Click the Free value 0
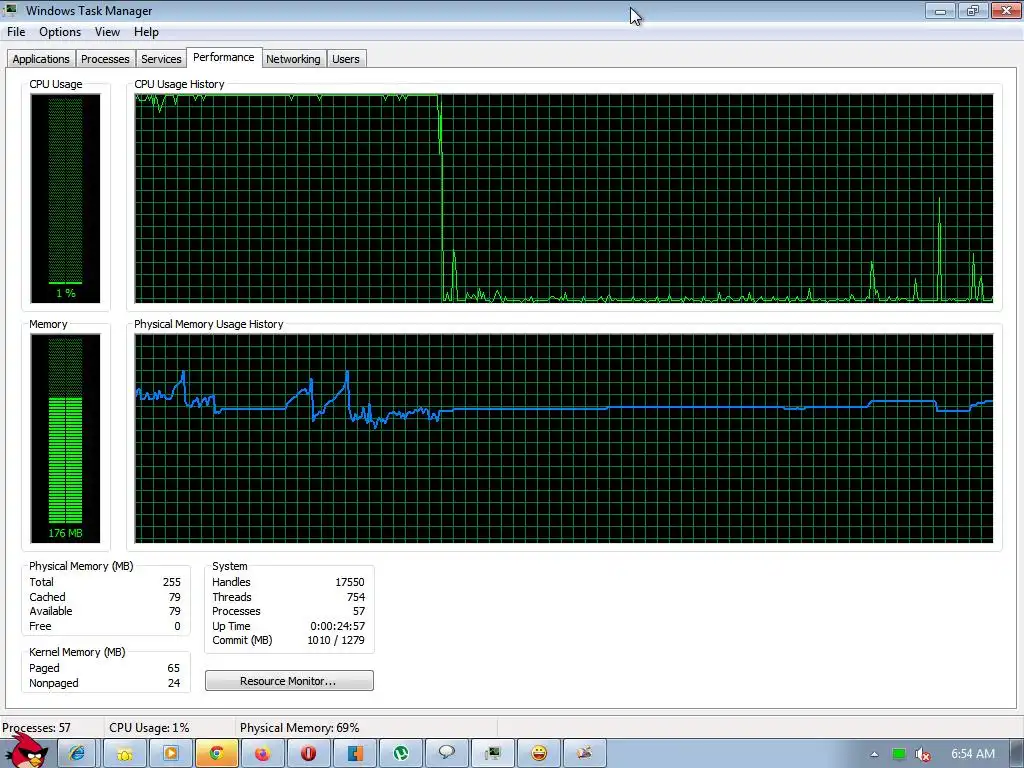The height and width of the screenshot is (768, 1024). pyautogui.click(x=177, y=626)
